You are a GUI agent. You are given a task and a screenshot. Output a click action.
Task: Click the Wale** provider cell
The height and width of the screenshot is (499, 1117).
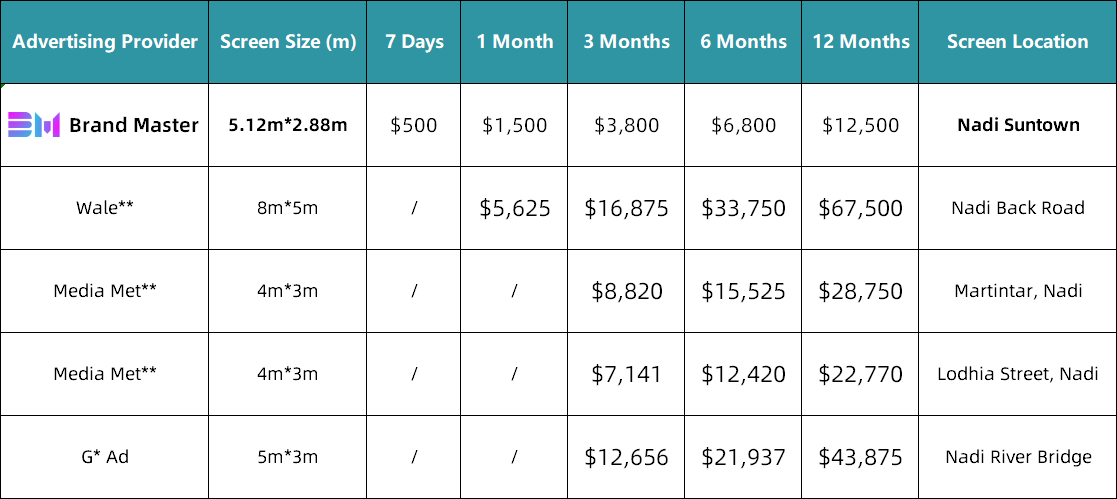105,208
